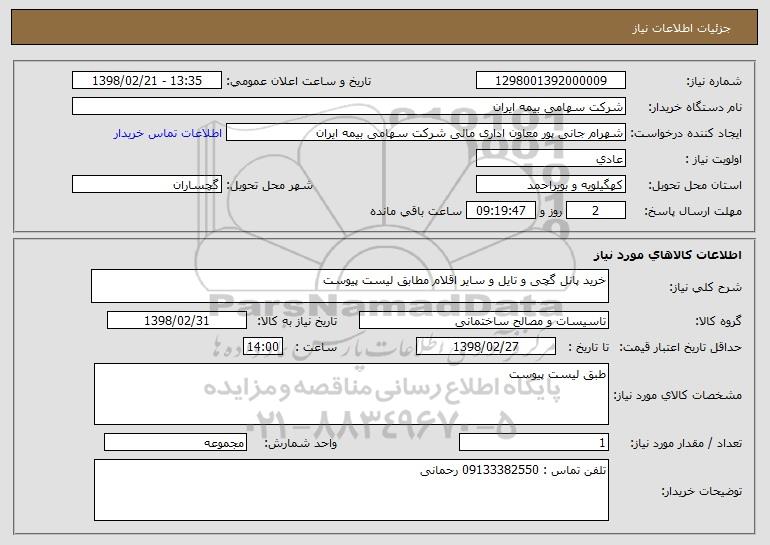Click the label مشخصات کالای مورد نیاز

click(678, 395)
